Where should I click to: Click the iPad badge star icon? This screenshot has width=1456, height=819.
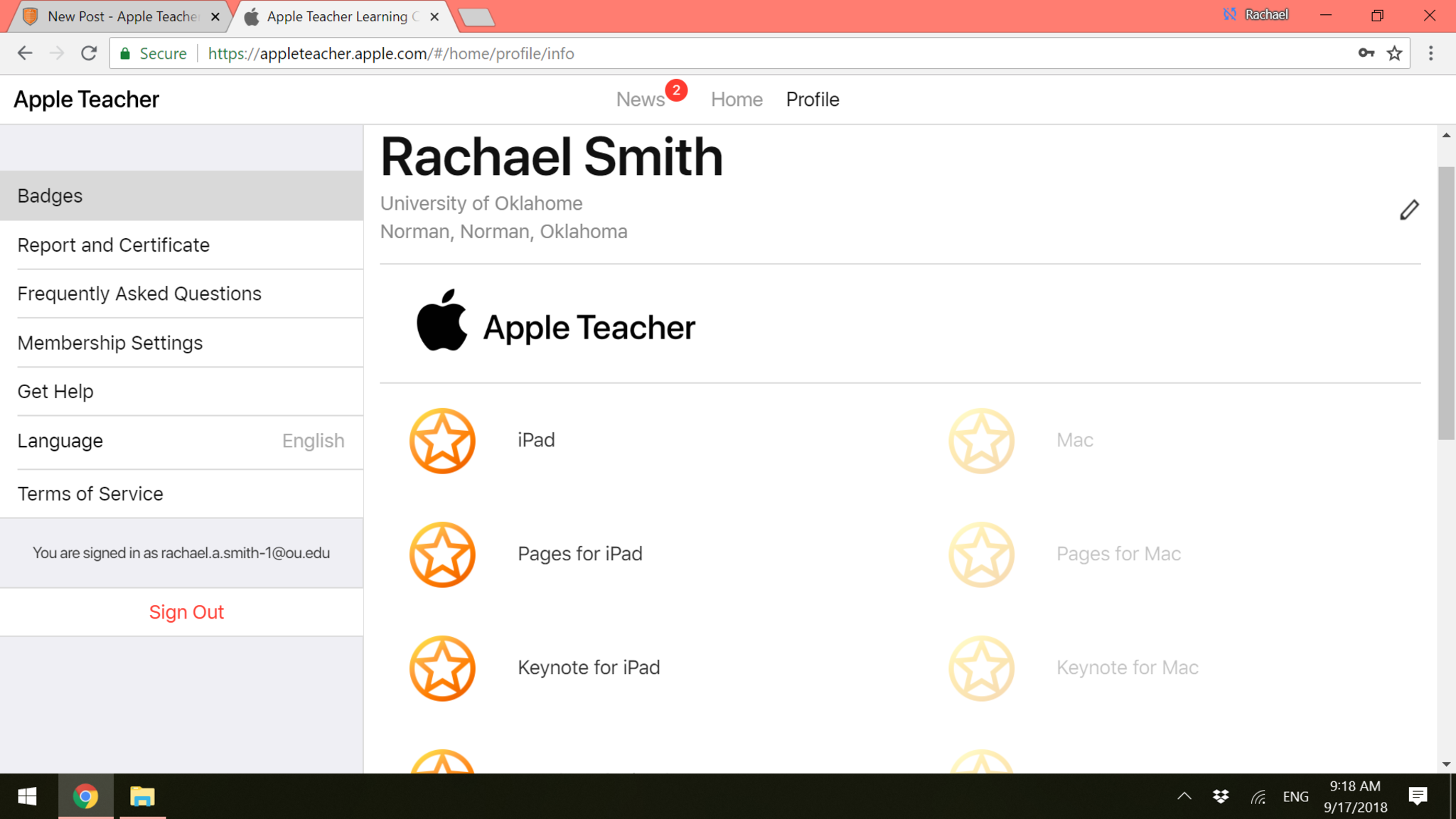pos(442,441)
